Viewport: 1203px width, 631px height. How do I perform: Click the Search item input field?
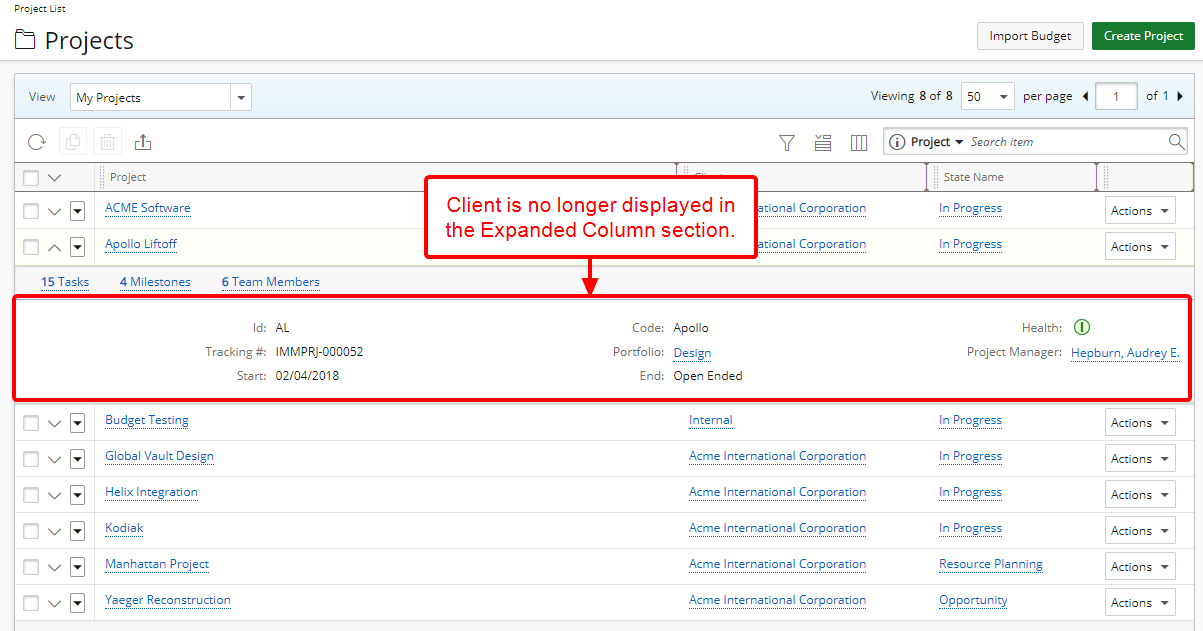(x=1065, y=142)
